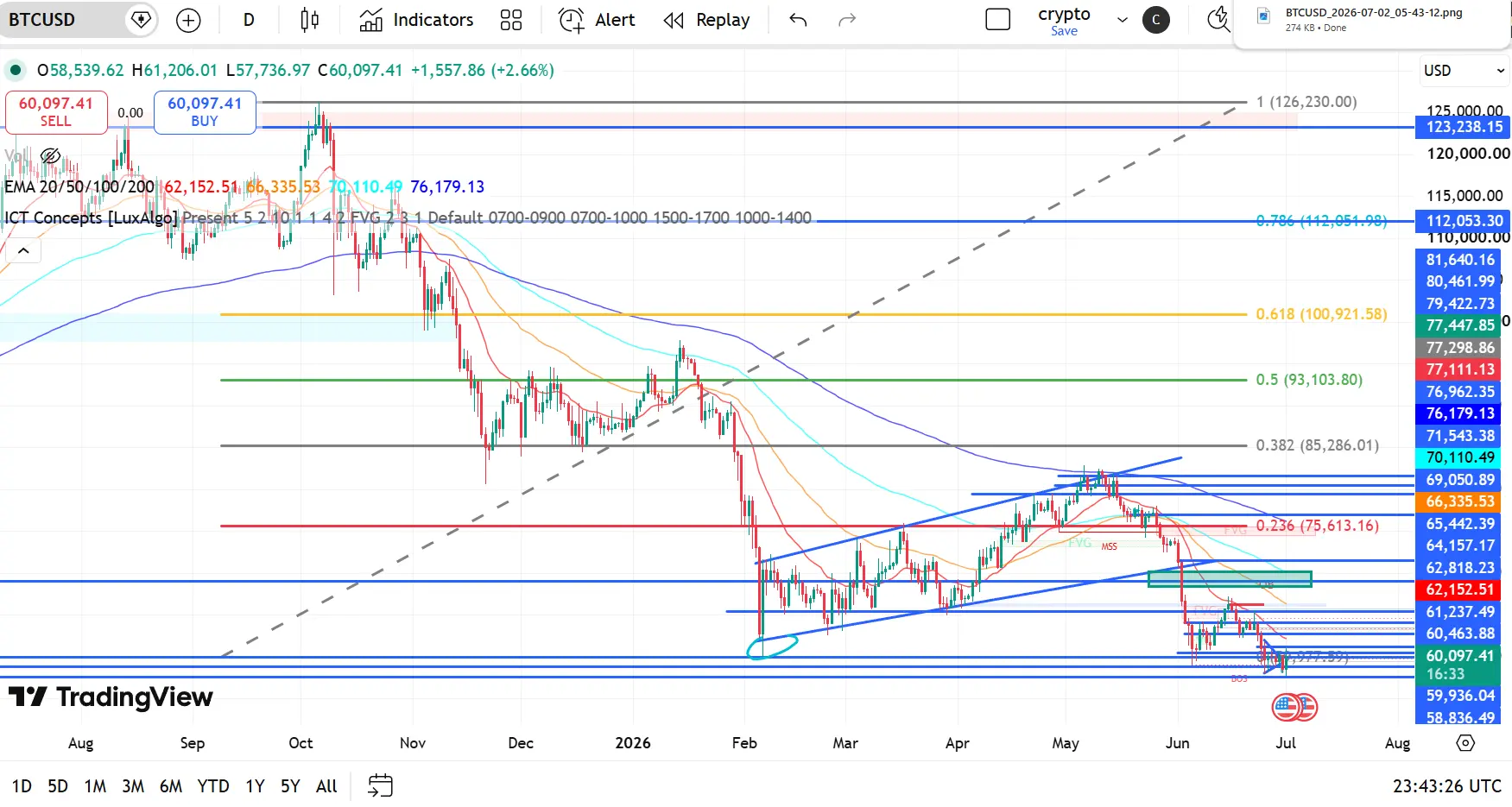Screen dimensions: 1512x807
Task: Open downloaded BTCUSD_2026-07-02 png file
Action: [x=1373, y=20]
